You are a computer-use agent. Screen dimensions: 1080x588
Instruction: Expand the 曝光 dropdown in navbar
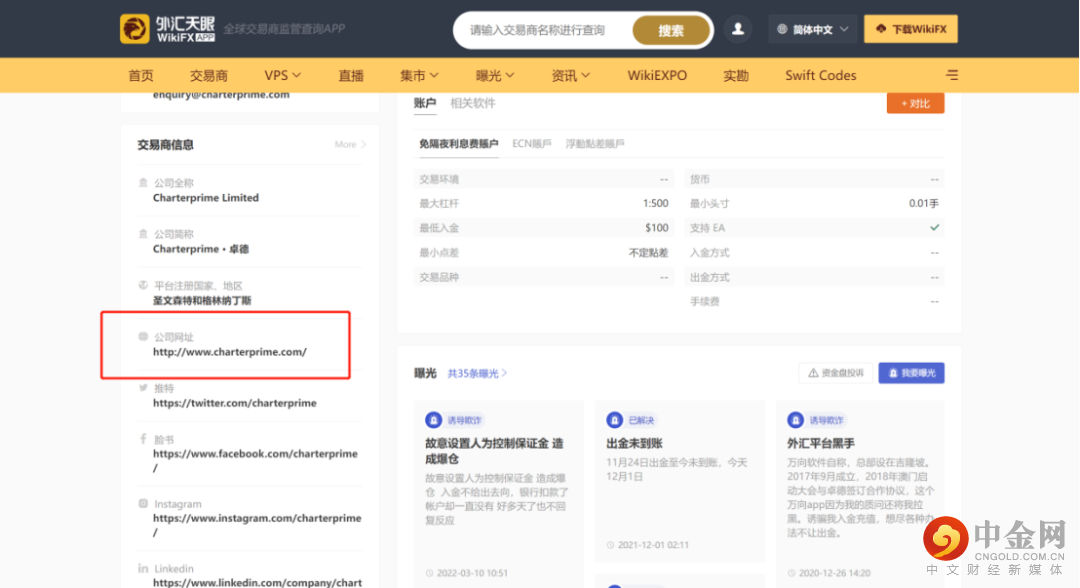[495, 75]
